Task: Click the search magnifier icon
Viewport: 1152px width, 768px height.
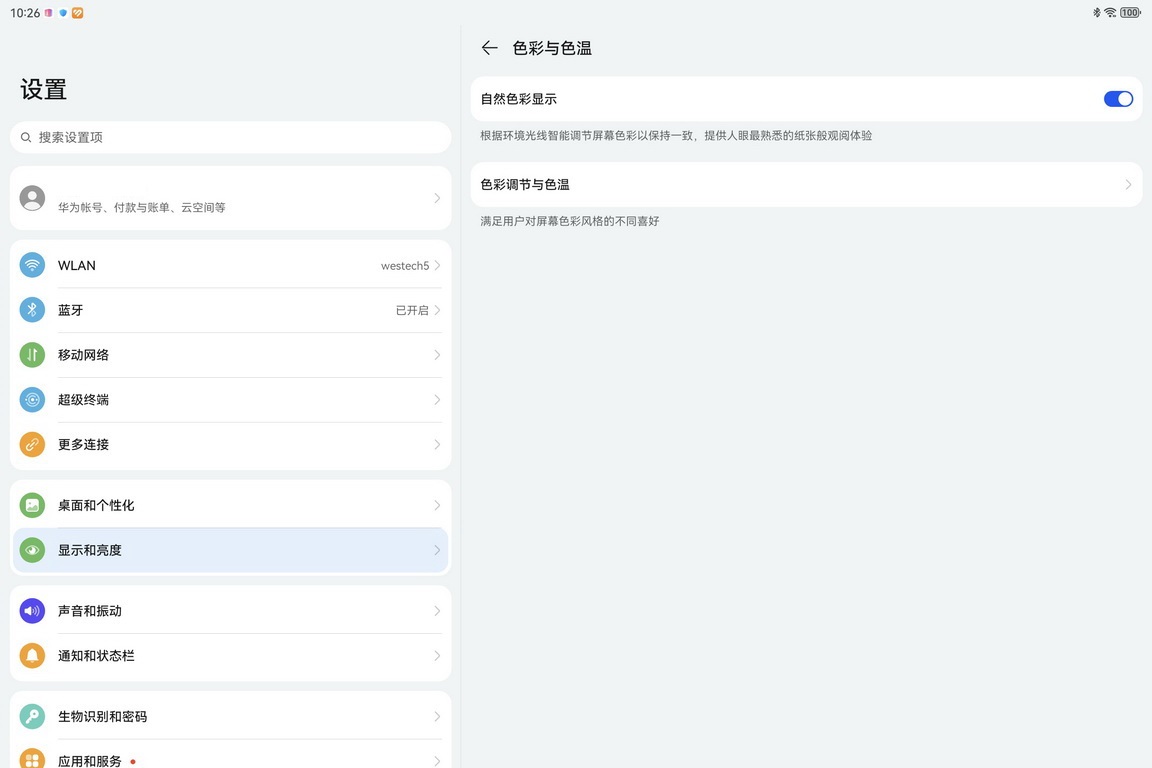Action: [x=26, y=137]
